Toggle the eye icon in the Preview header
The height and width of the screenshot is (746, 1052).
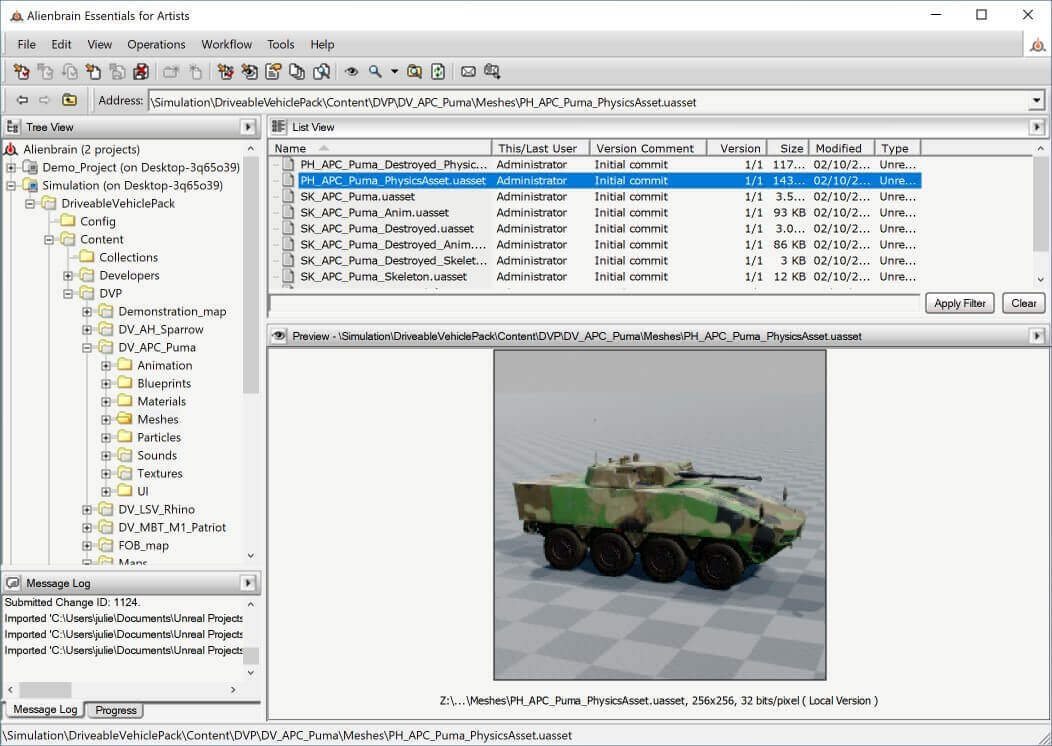point(277,336)
